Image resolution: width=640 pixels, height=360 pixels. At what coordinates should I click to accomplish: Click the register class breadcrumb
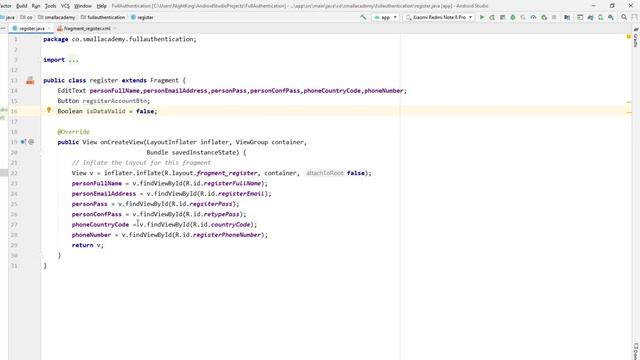pyautogui.click(x=142, y=17)
